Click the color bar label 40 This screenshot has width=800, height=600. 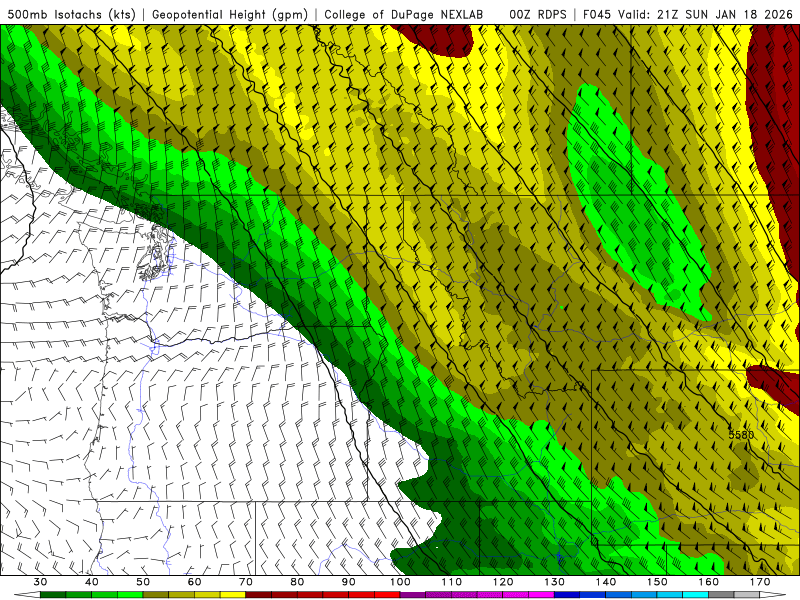92,582
